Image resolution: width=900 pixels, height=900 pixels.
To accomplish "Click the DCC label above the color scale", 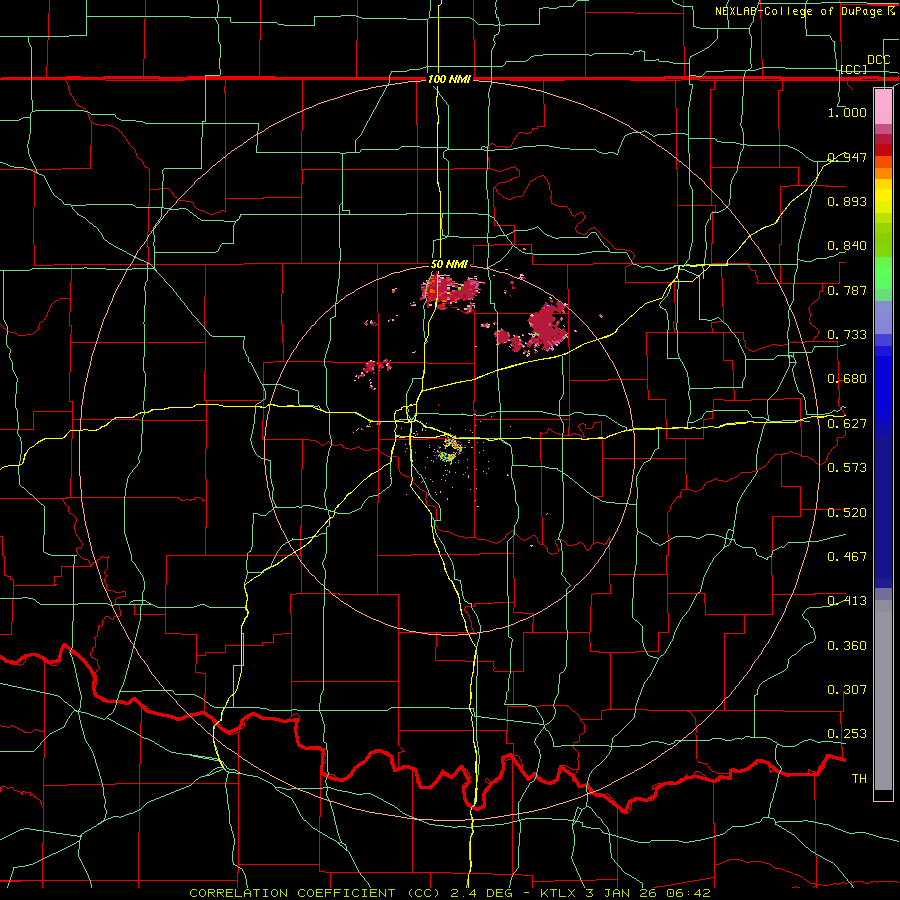I will (x=878, y=60).
